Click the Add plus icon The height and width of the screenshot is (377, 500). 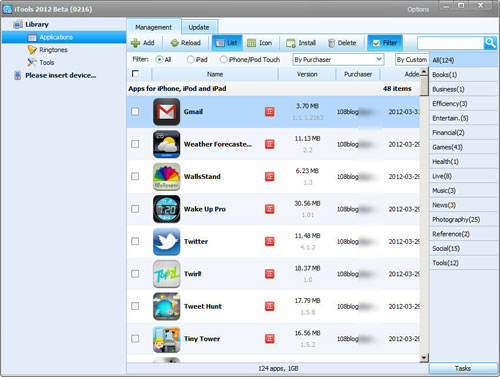(135, 43)
